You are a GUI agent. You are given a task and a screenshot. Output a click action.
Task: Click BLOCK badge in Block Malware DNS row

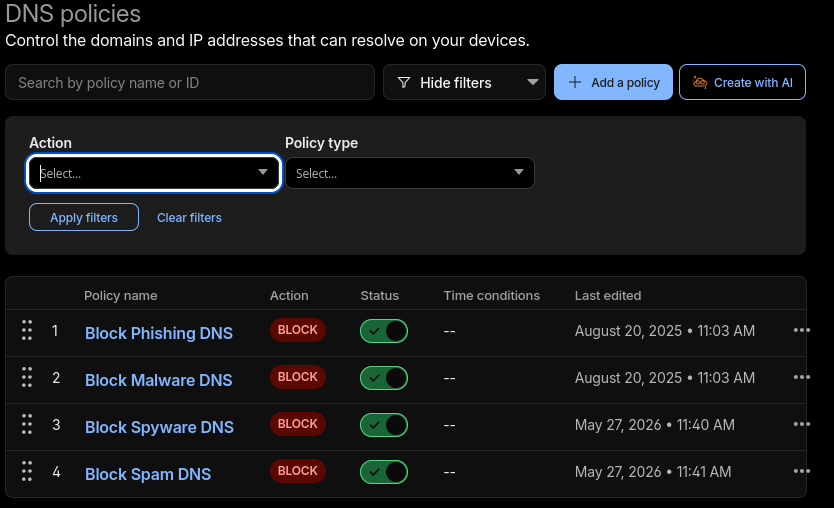pyautogui.click(x=298, y=377)
